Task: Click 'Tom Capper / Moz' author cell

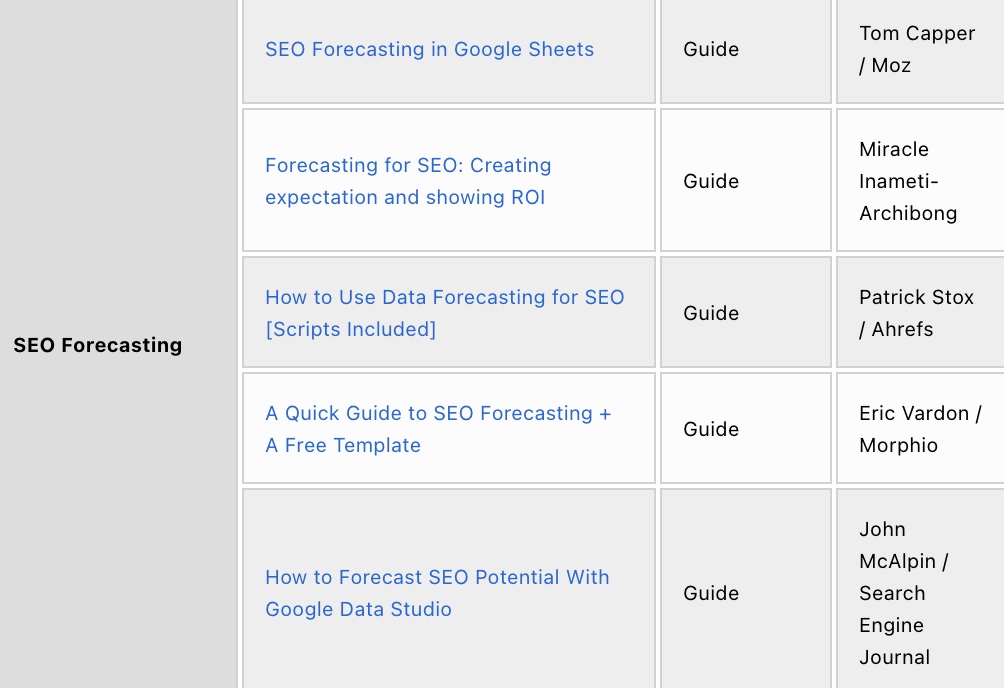Action: tap(920, 49)
